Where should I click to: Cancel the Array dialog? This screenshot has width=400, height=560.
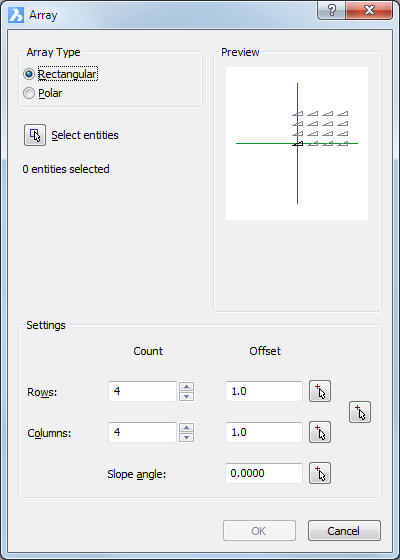click(344, 531)
